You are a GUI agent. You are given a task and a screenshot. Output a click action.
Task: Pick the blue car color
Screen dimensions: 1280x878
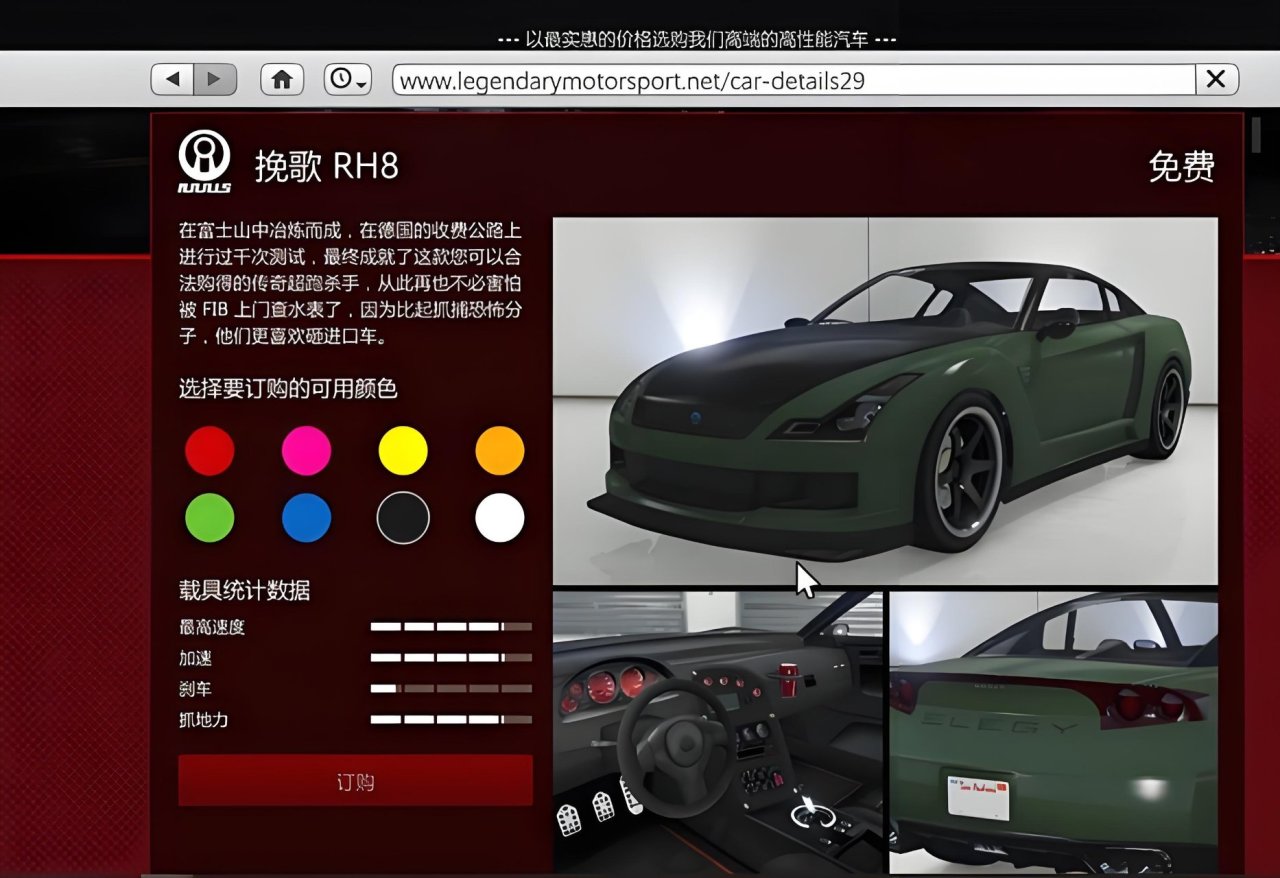click(x=306, y=518)
